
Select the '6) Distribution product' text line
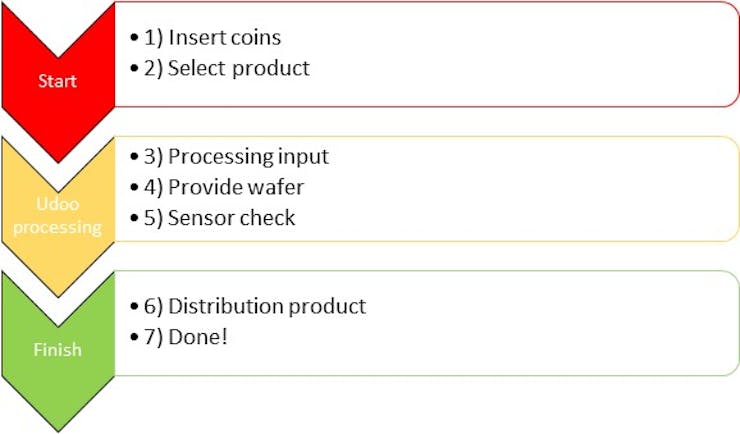[x=255, y=306]
